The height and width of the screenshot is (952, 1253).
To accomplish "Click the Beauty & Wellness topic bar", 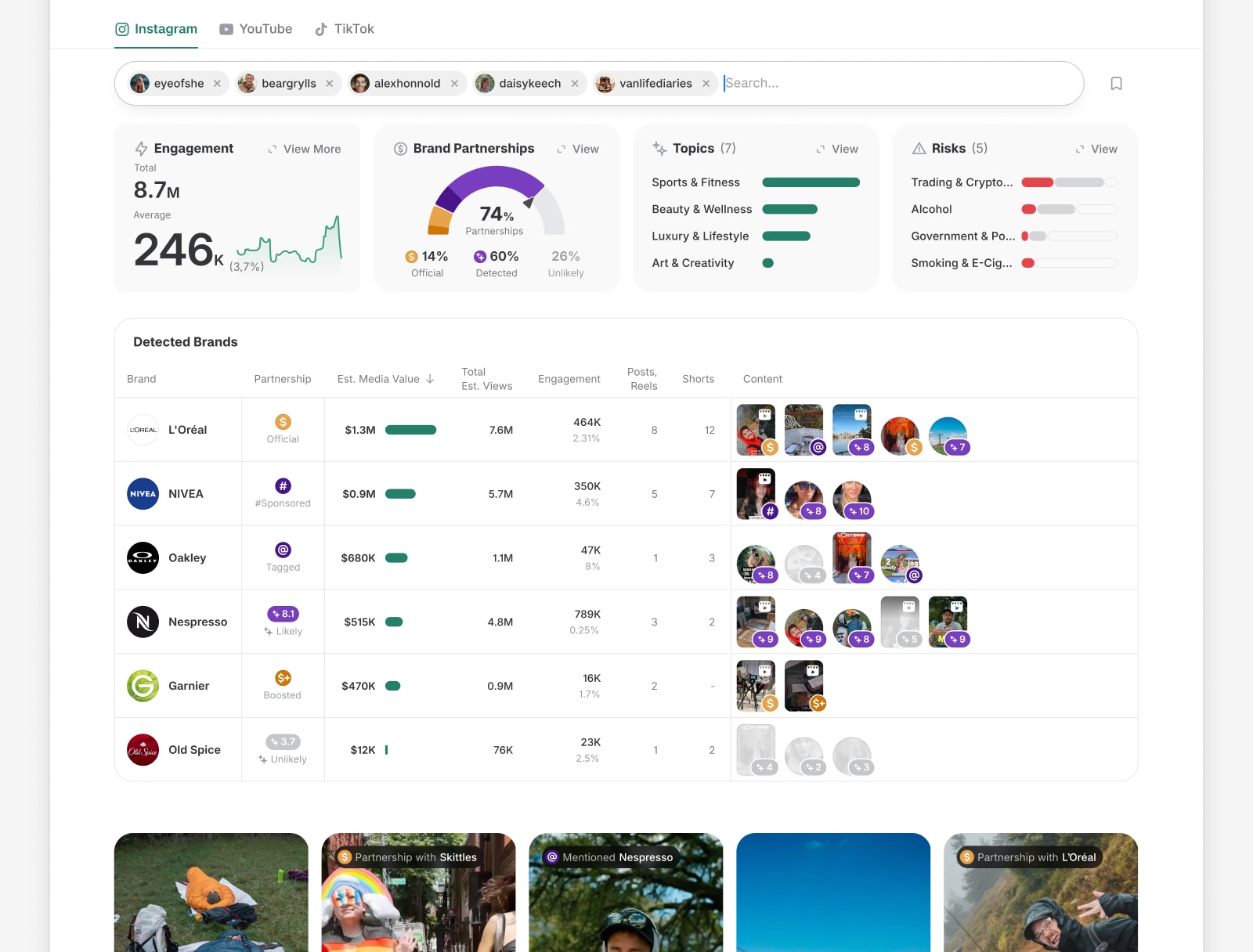I will point(789,209).
